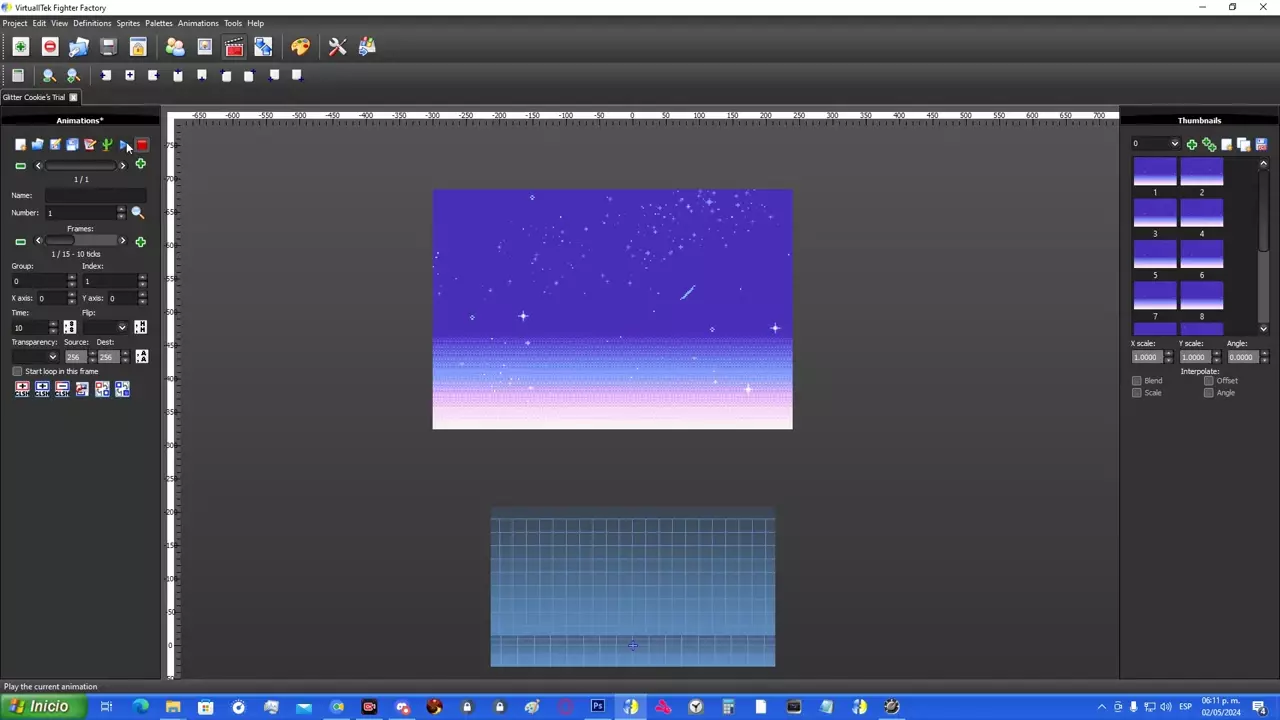Click the wrench and screwdriver tools icon

click(x=337, y=47)
